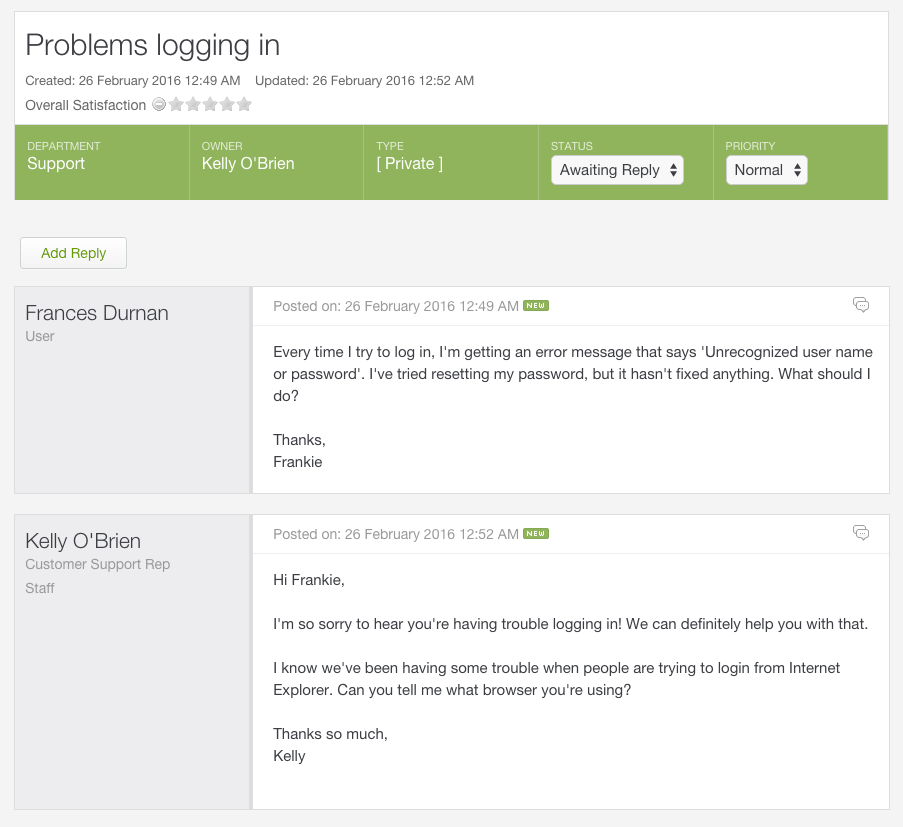
Task: Rate overall satisfaction three stars
Action: click(x=210, y=104)
